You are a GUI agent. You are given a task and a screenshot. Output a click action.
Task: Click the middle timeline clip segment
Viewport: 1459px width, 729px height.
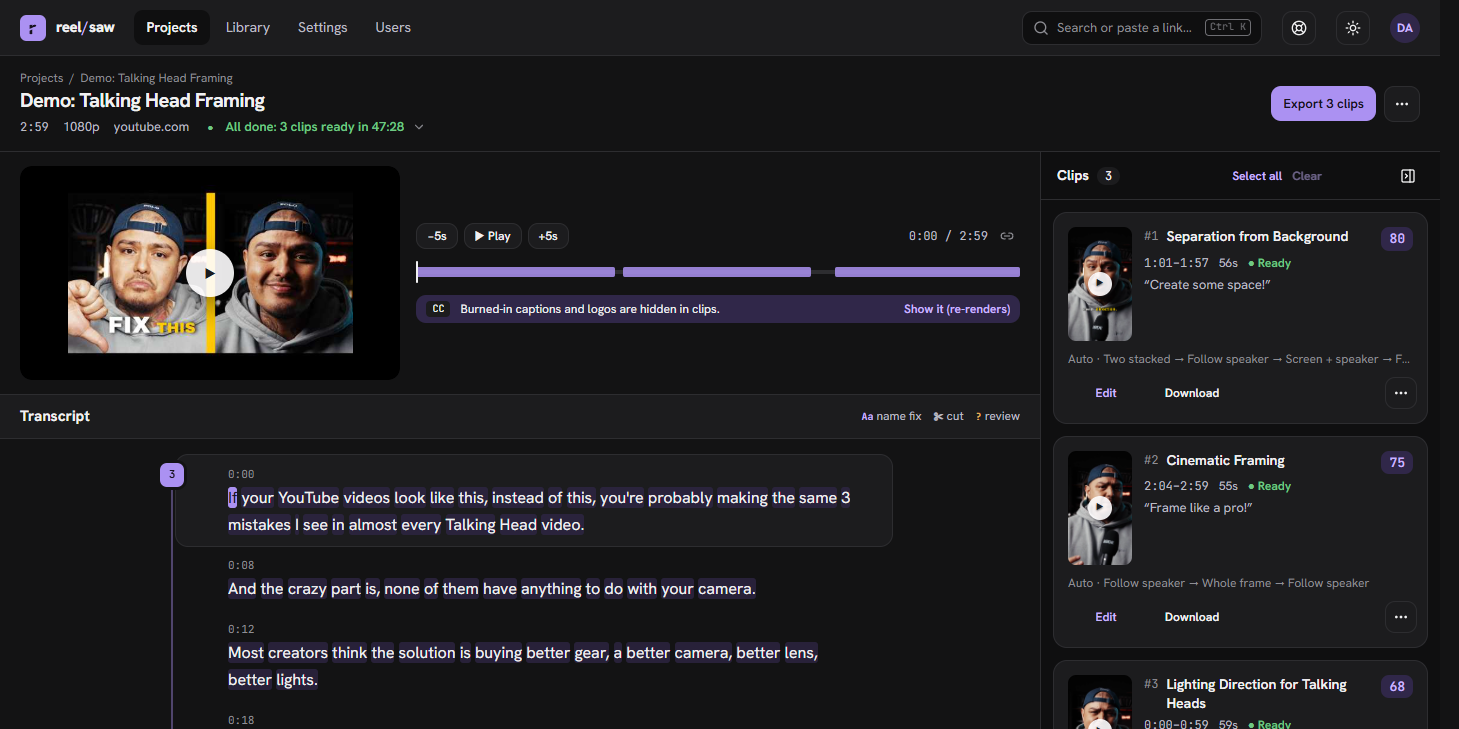click(x=716, y=272)
